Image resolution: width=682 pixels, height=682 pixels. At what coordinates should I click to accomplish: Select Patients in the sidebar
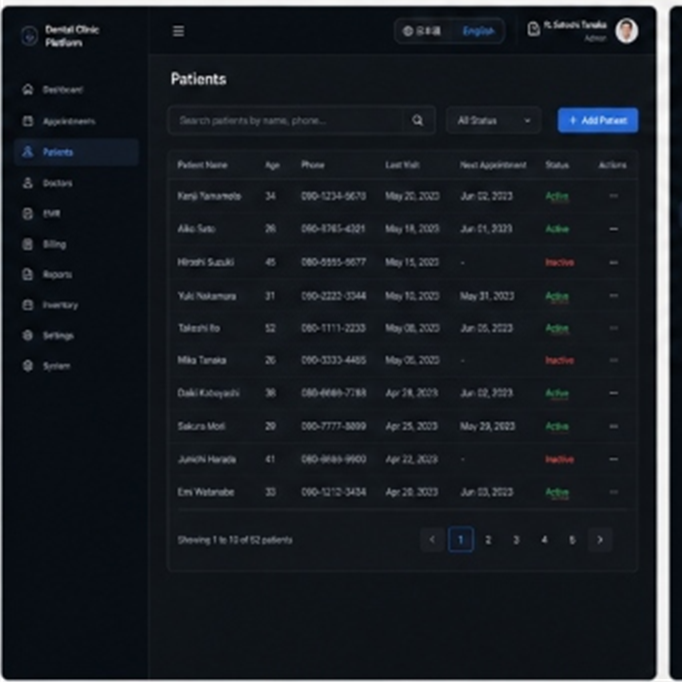(76, 152)
